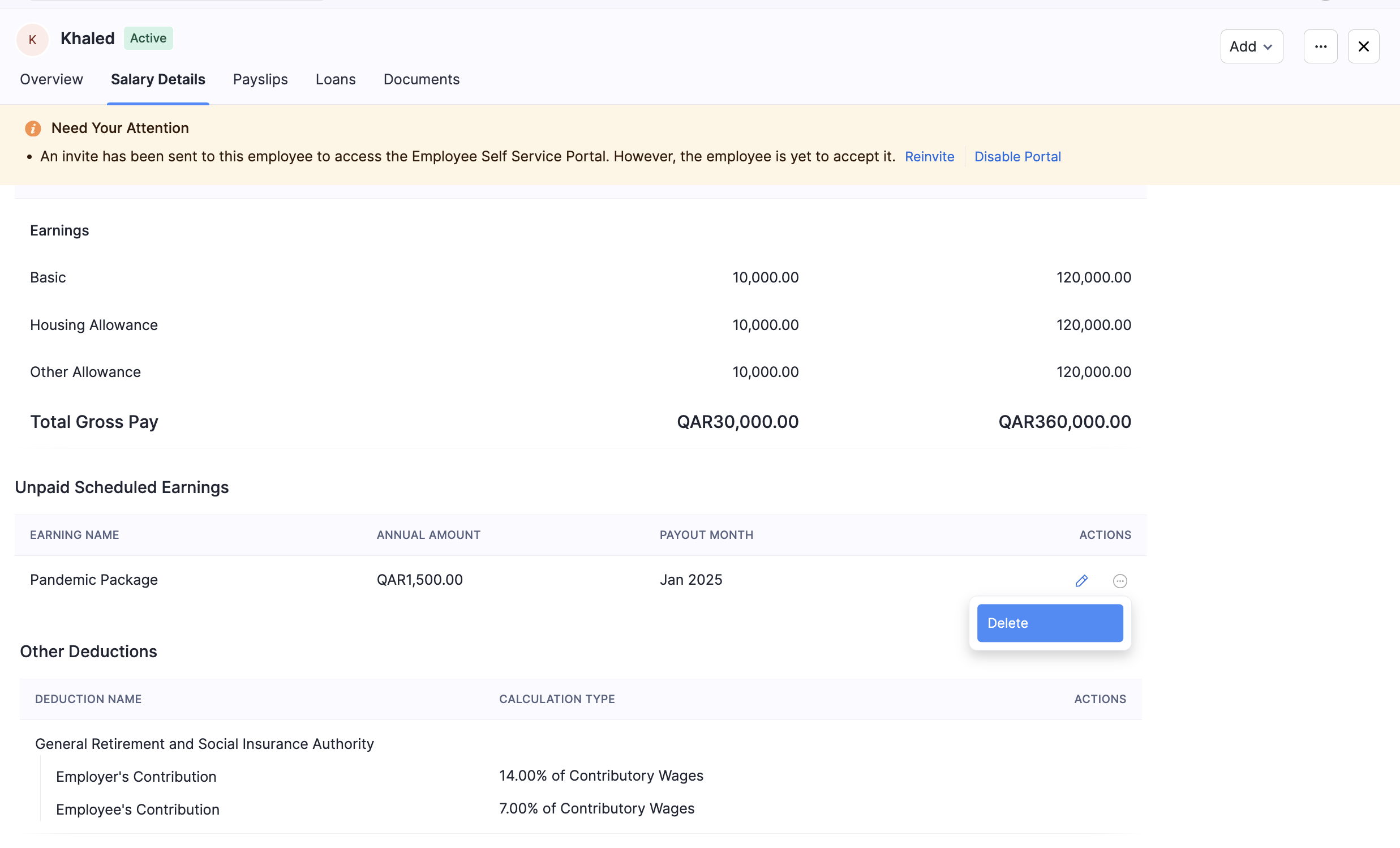Screen dimensions: 1400x848
Task: Click the Reinvite link
Action: [x=929, y=157]
